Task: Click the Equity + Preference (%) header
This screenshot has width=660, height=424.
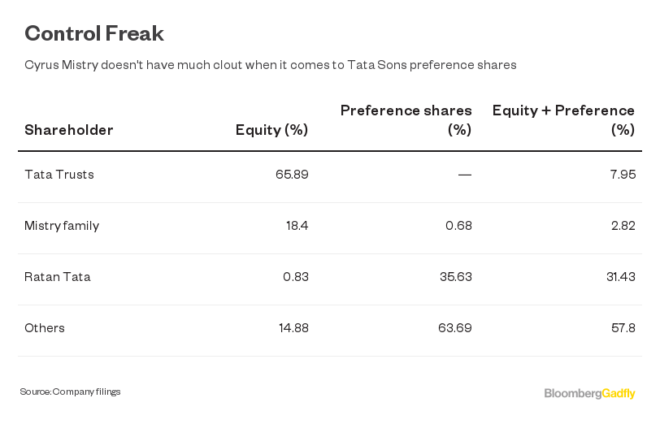Action: pyautogui.click(x=564, y=119)
